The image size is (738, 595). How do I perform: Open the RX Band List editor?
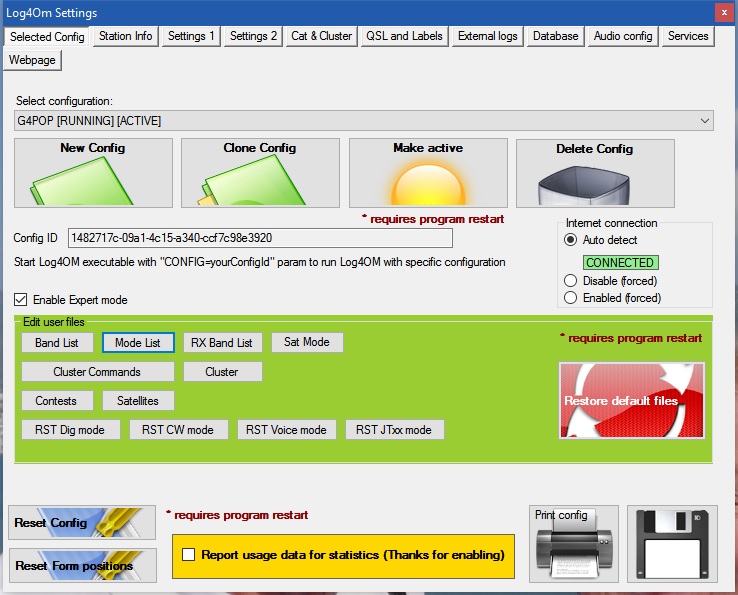222,343
